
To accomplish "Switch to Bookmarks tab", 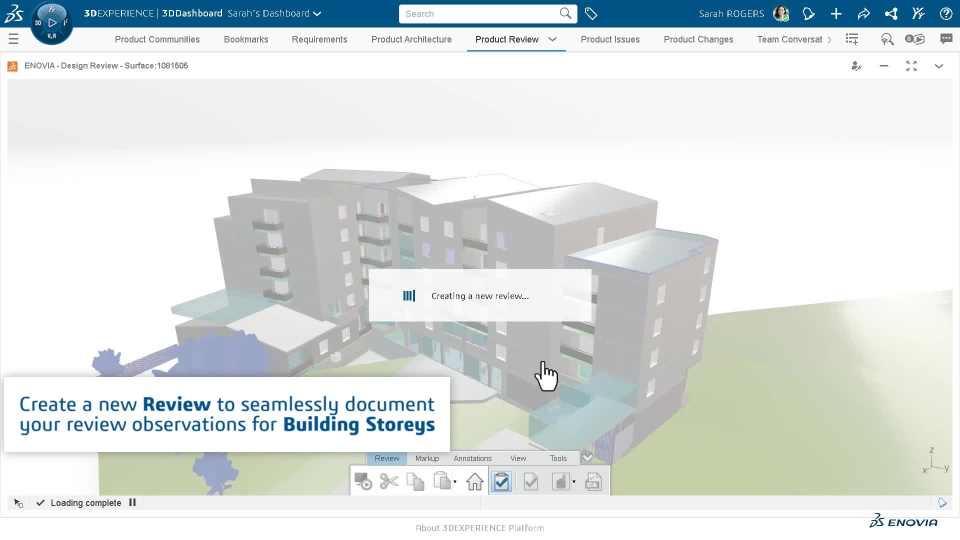I will click(x=246, y=39).
